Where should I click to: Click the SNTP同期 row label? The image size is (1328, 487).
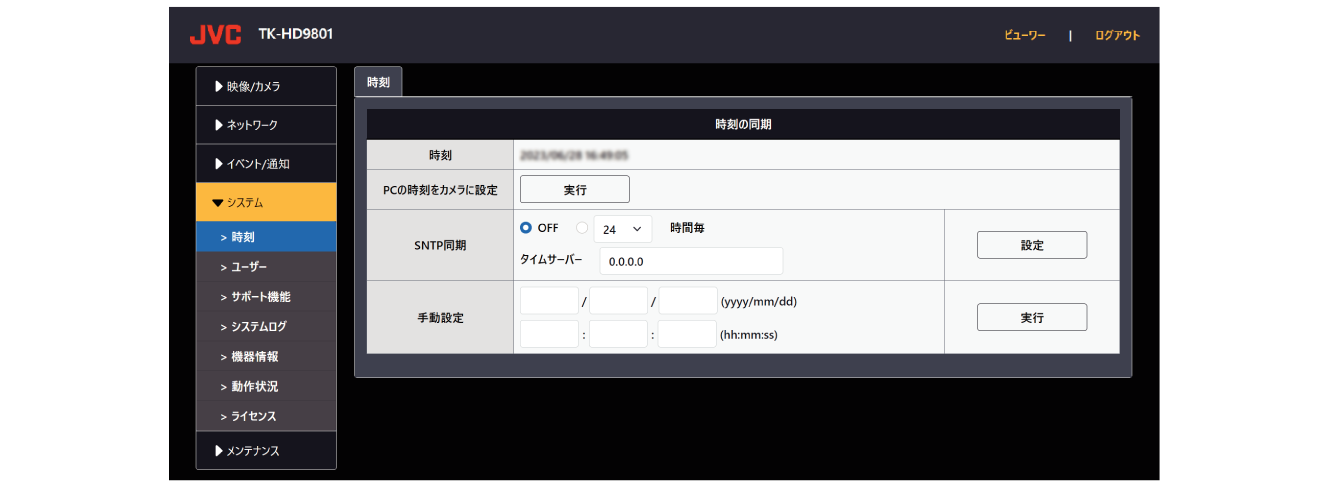point(441,245)
